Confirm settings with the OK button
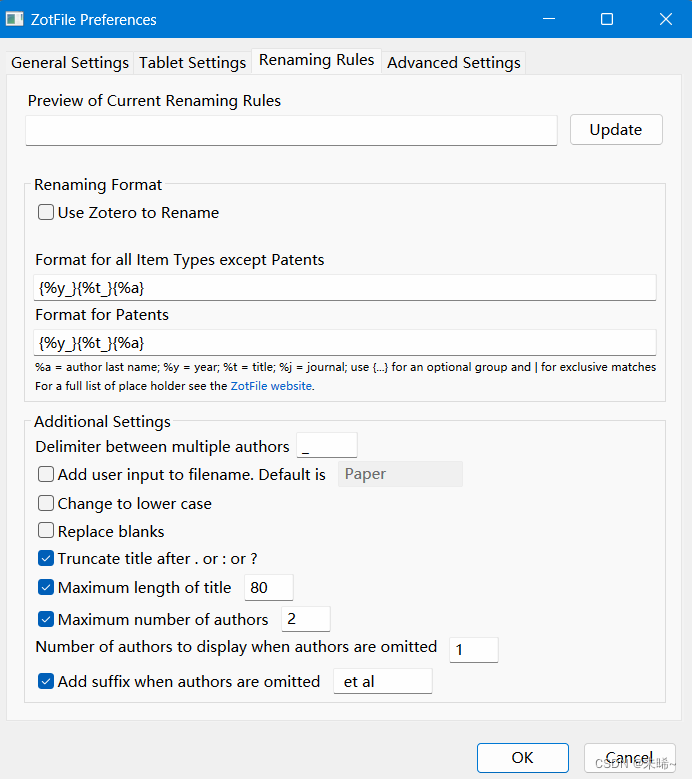692x779 pixels. (x=523, y=758)
